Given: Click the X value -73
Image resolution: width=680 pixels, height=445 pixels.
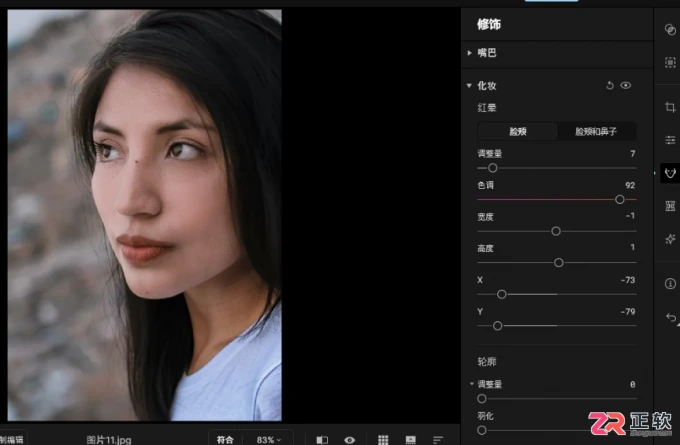Looking at the screenshot, I should point(628,280).
